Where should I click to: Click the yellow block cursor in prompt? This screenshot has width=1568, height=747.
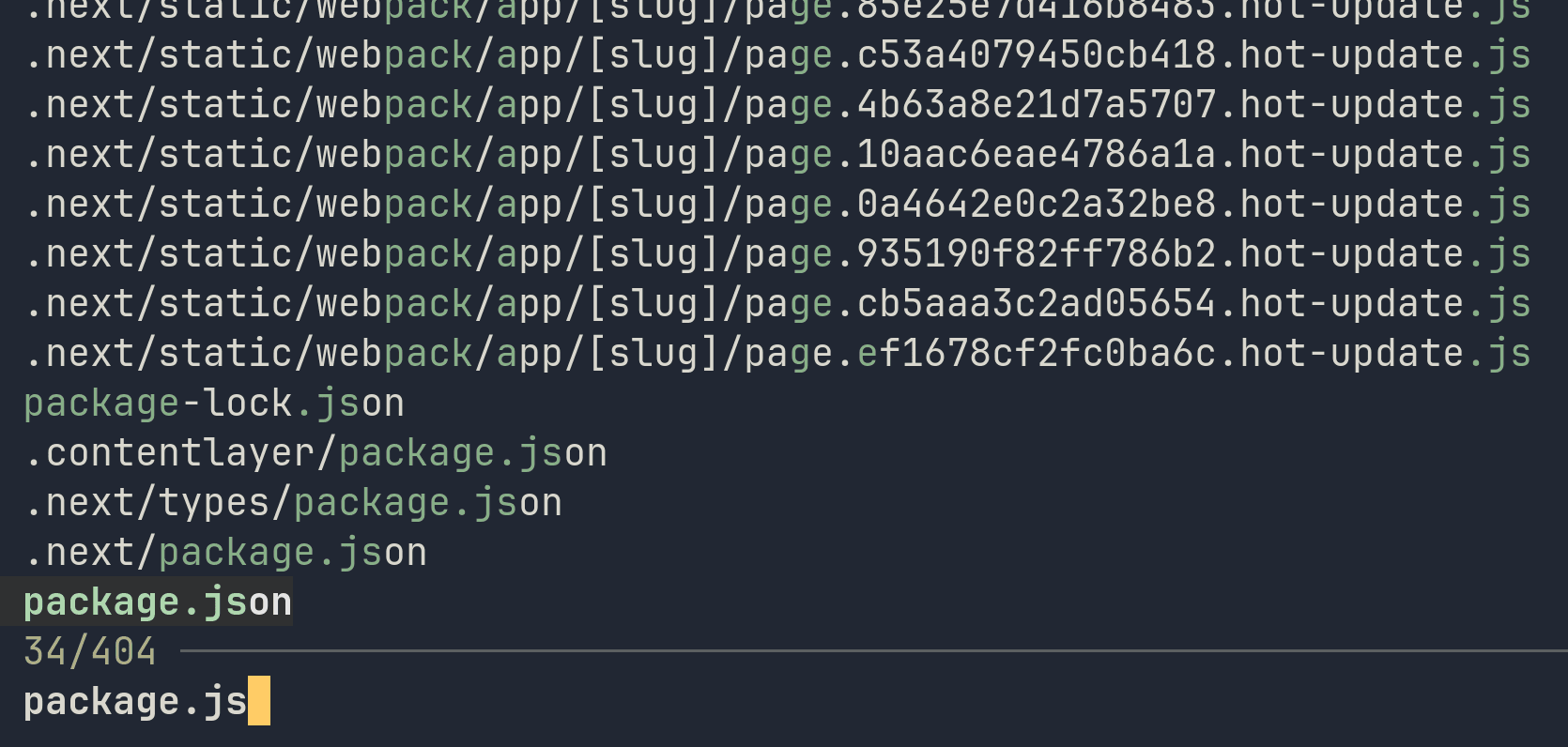click(x=259, y=702)
